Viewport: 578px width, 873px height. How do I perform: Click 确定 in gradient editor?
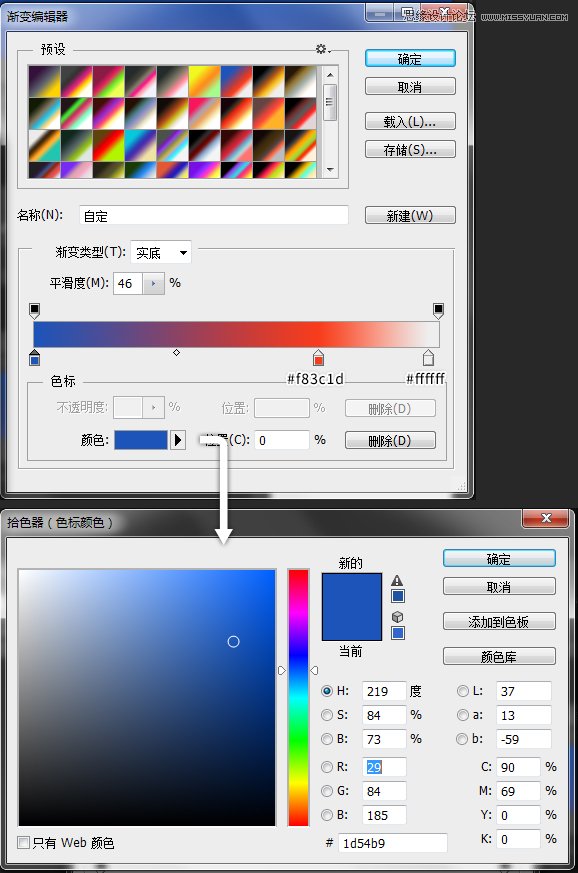point(410,58)
